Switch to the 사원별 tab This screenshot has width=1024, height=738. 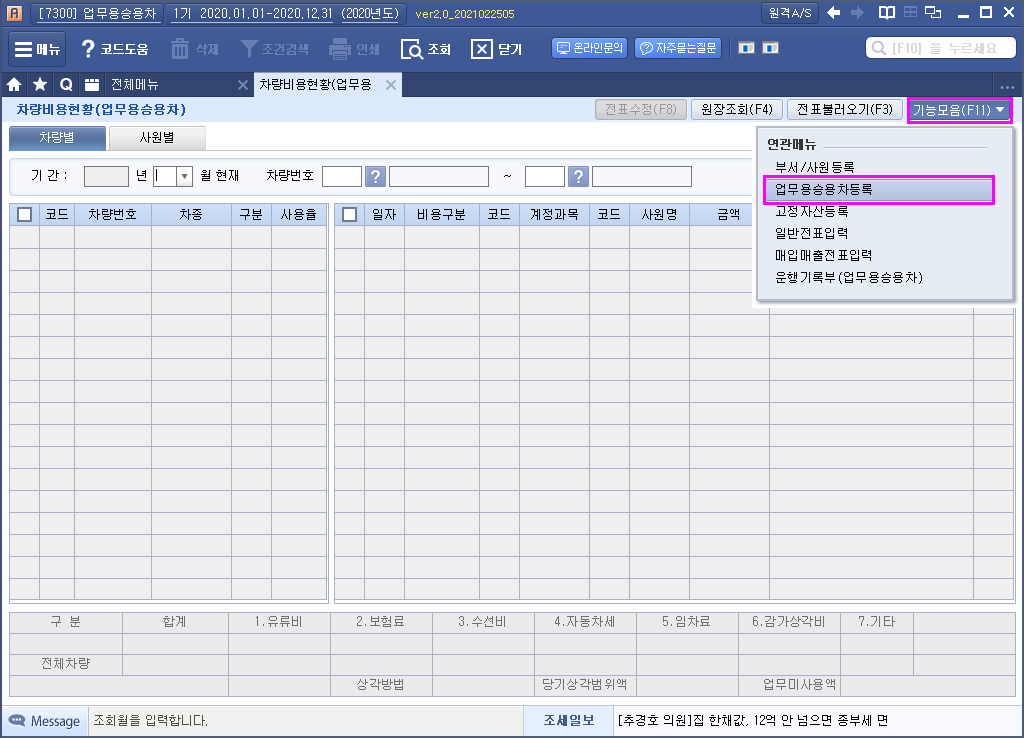(156, 138)
